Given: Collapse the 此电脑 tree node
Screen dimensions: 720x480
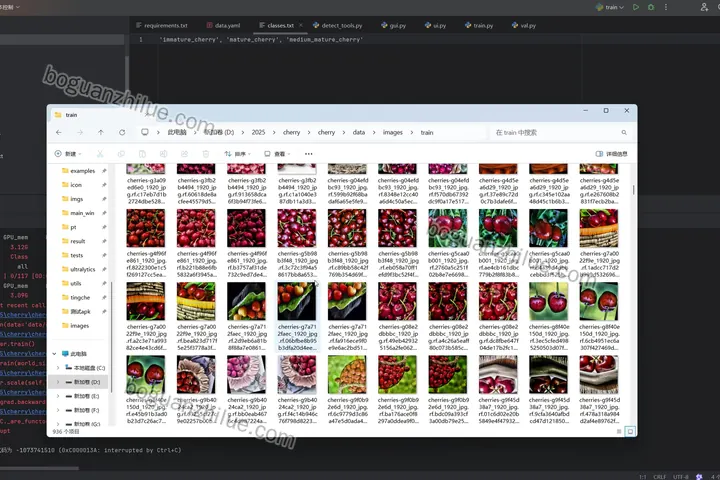Looking at the screenshot, I should click(x=55, y=354).
